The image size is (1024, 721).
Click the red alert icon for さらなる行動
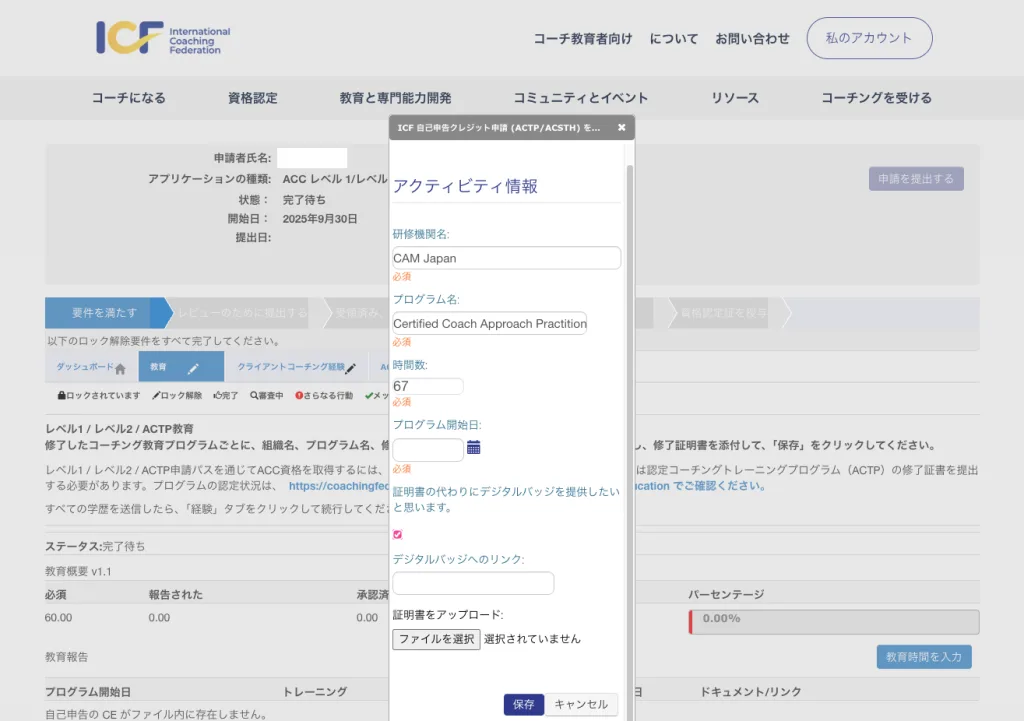click(x=299, y=395)
